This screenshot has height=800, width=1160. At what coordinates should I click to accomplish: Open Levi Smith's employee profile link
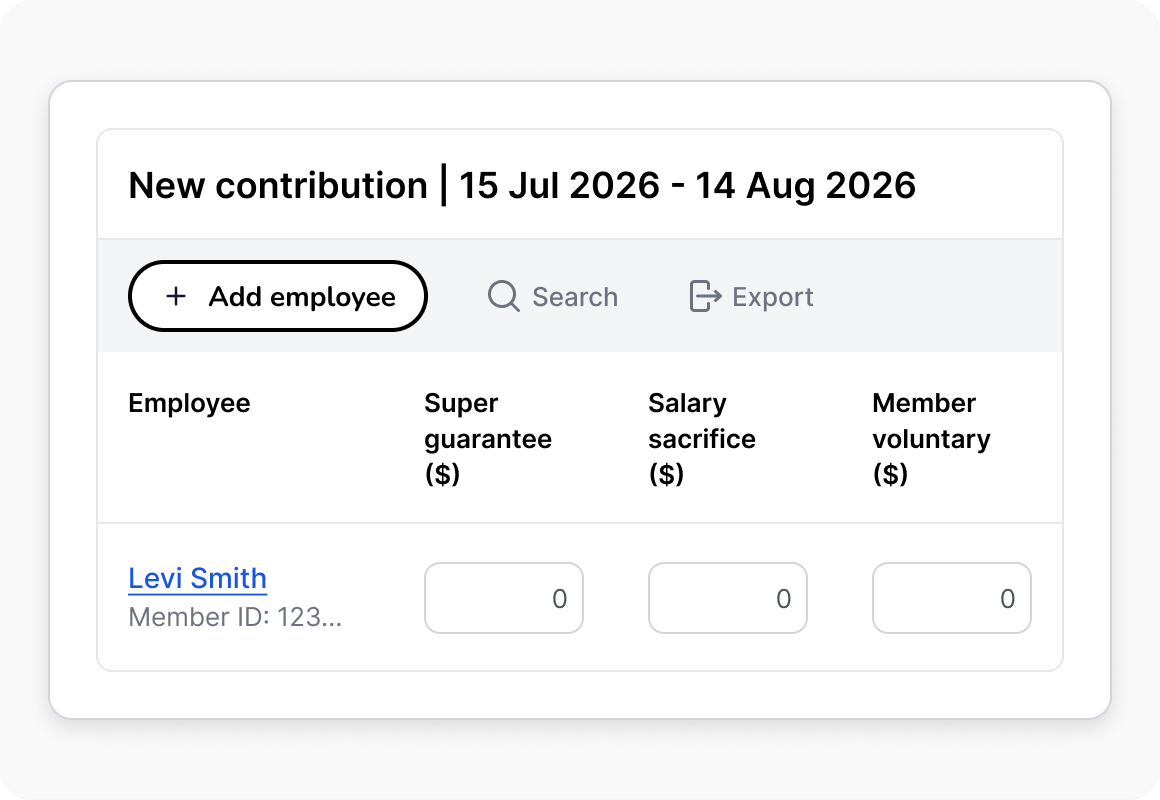point(198,578)
